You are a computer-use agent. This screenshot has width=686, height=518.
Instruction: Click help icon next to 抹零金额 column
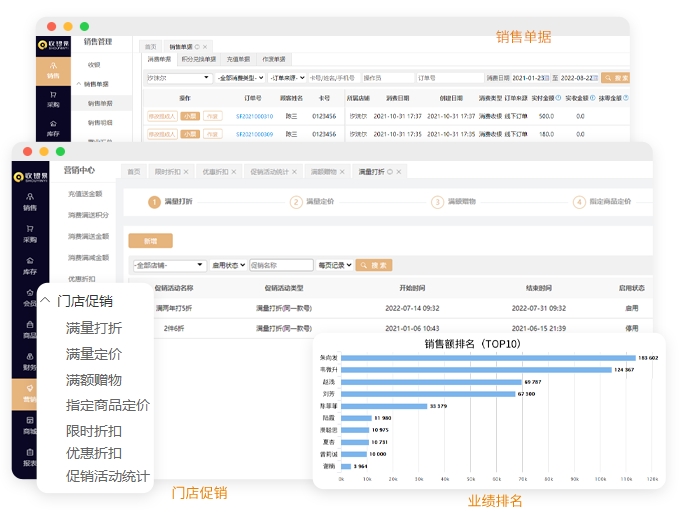coord(626,98)
